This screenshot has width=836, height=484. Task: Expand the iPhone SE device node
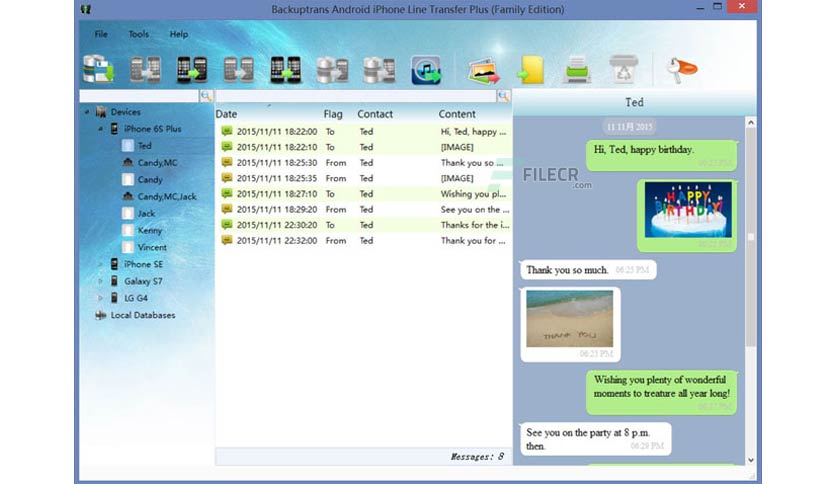click(100, 264)
